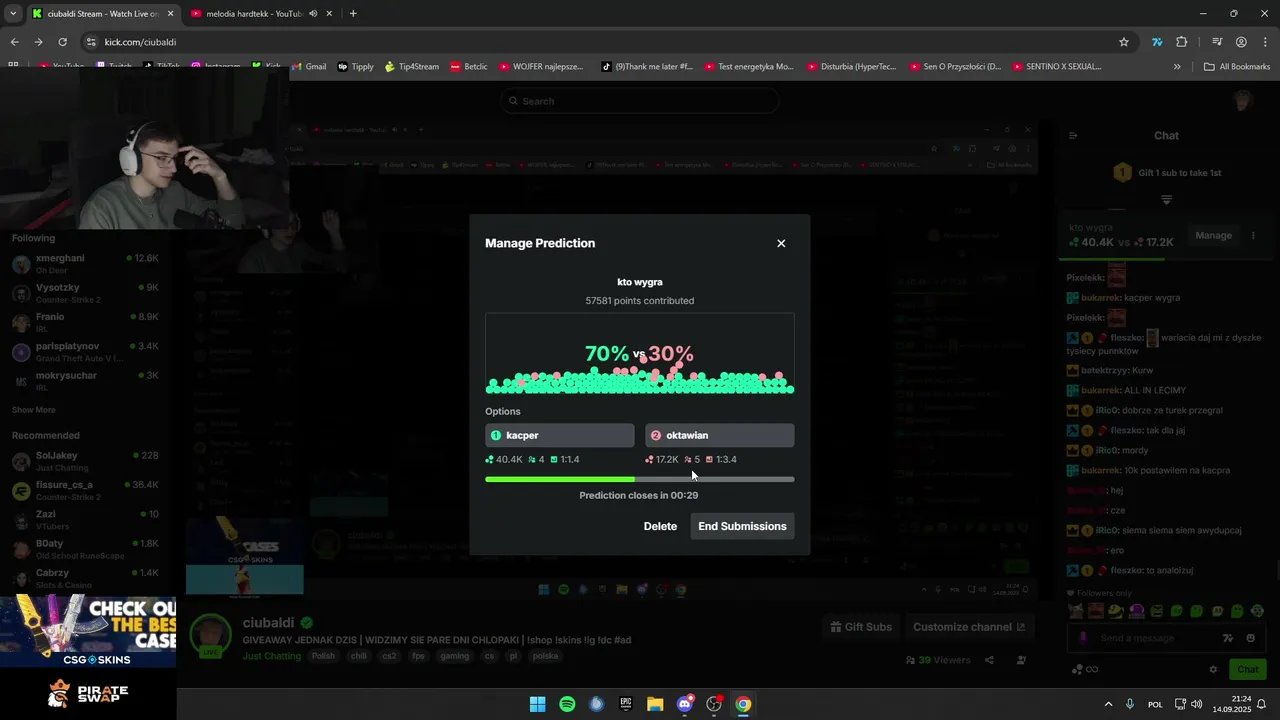Expand Following list with Show More
The width and height of the screenshot is (1280, 720).
(x=34, y=410)
